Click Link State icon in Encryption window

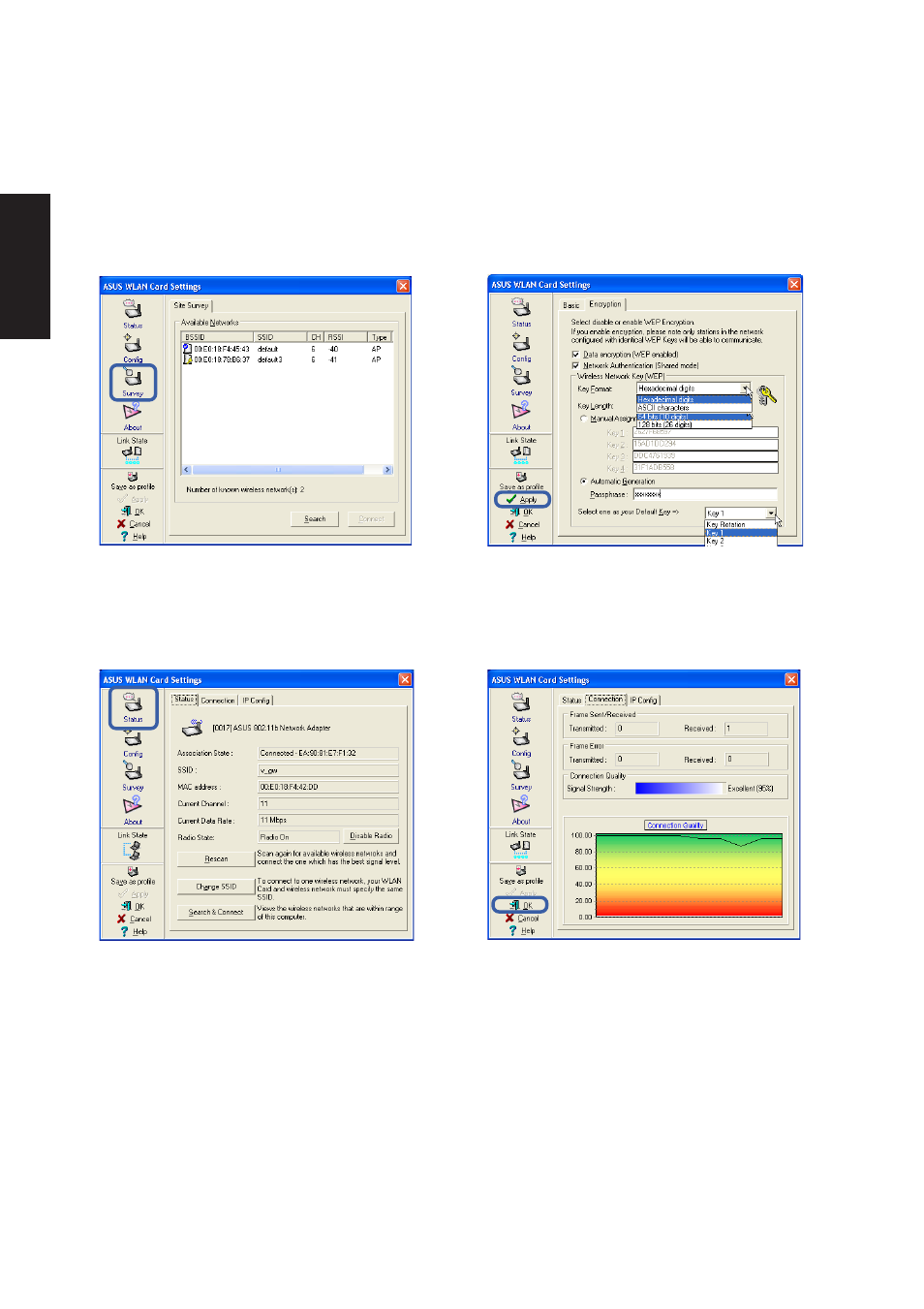[521, 452]
